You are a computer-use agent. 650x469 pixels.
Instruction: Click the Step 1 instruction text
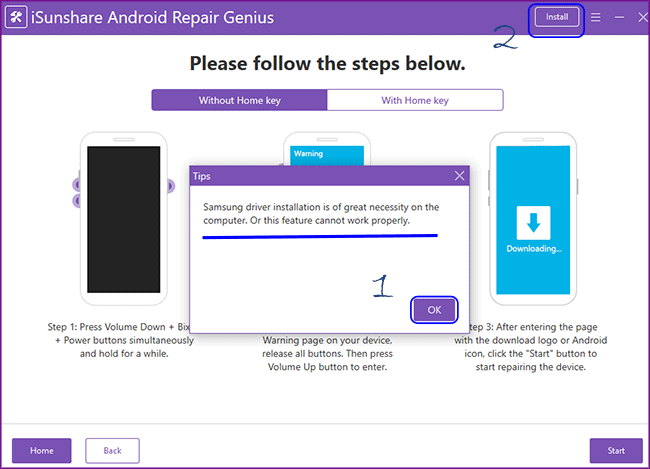[119, 340]
